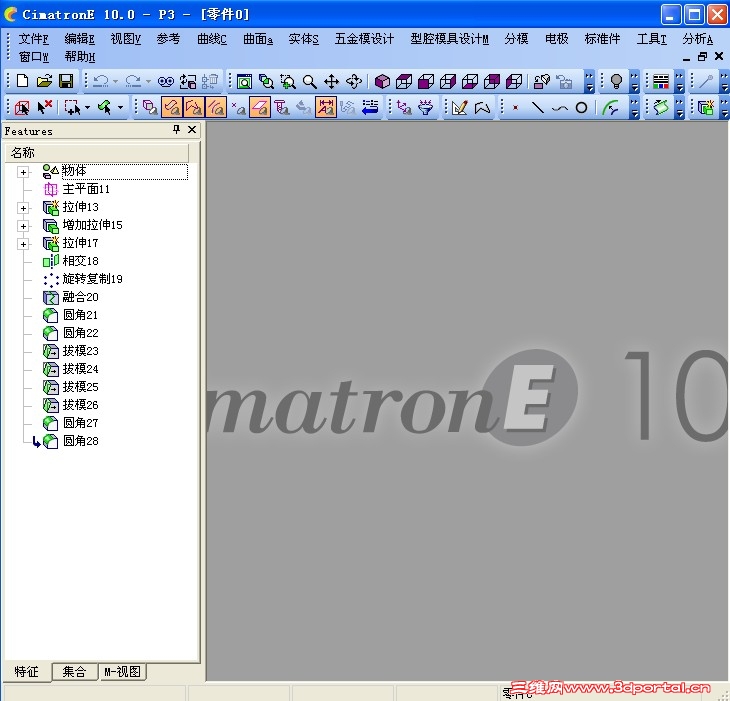Click the blue left-arrow list icon
The width and height of the screenshot is (730, 701).
(x=370, y=108)
